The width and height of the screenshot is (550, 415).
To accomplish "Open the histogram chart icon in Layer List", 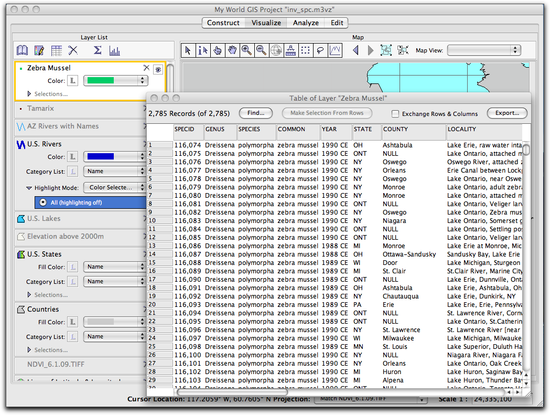I will click(114, 51).
